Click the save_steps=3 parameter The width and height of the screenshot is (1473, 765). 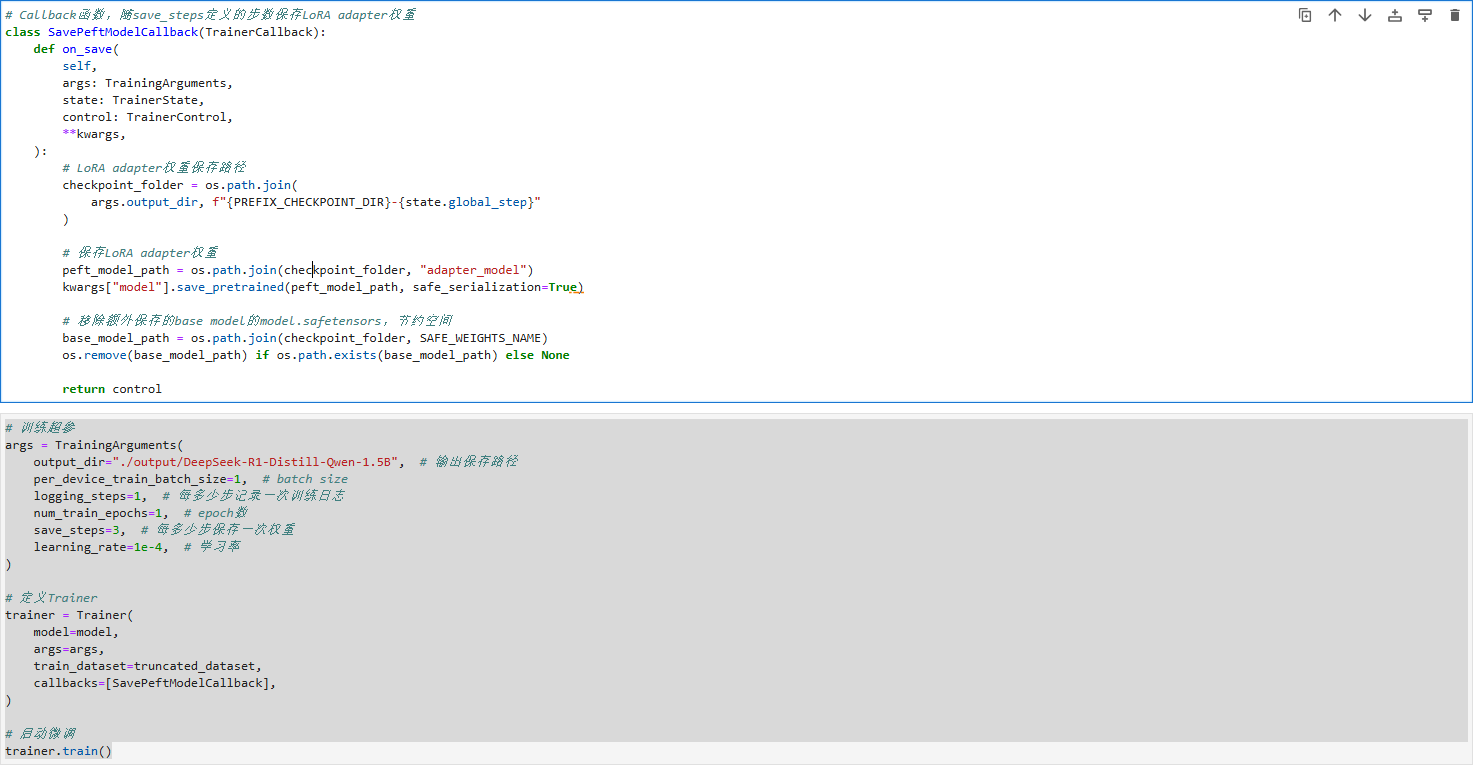[x=76, y=530]
